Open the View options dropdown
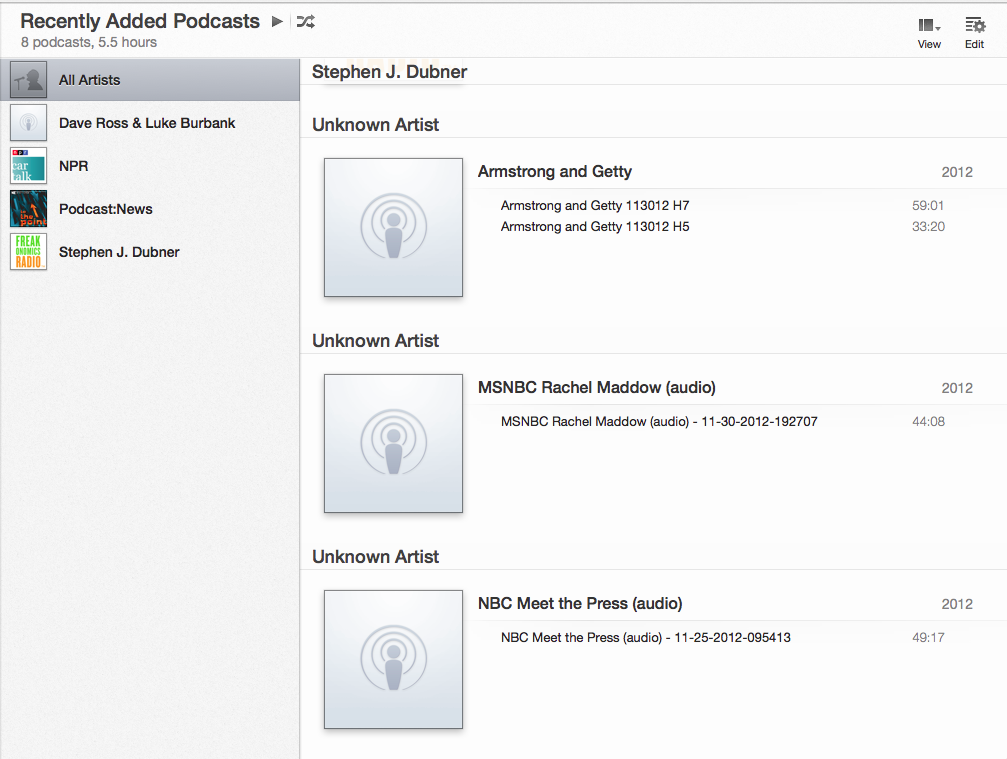The image size is (1007, 759). (x=929, y=33)
